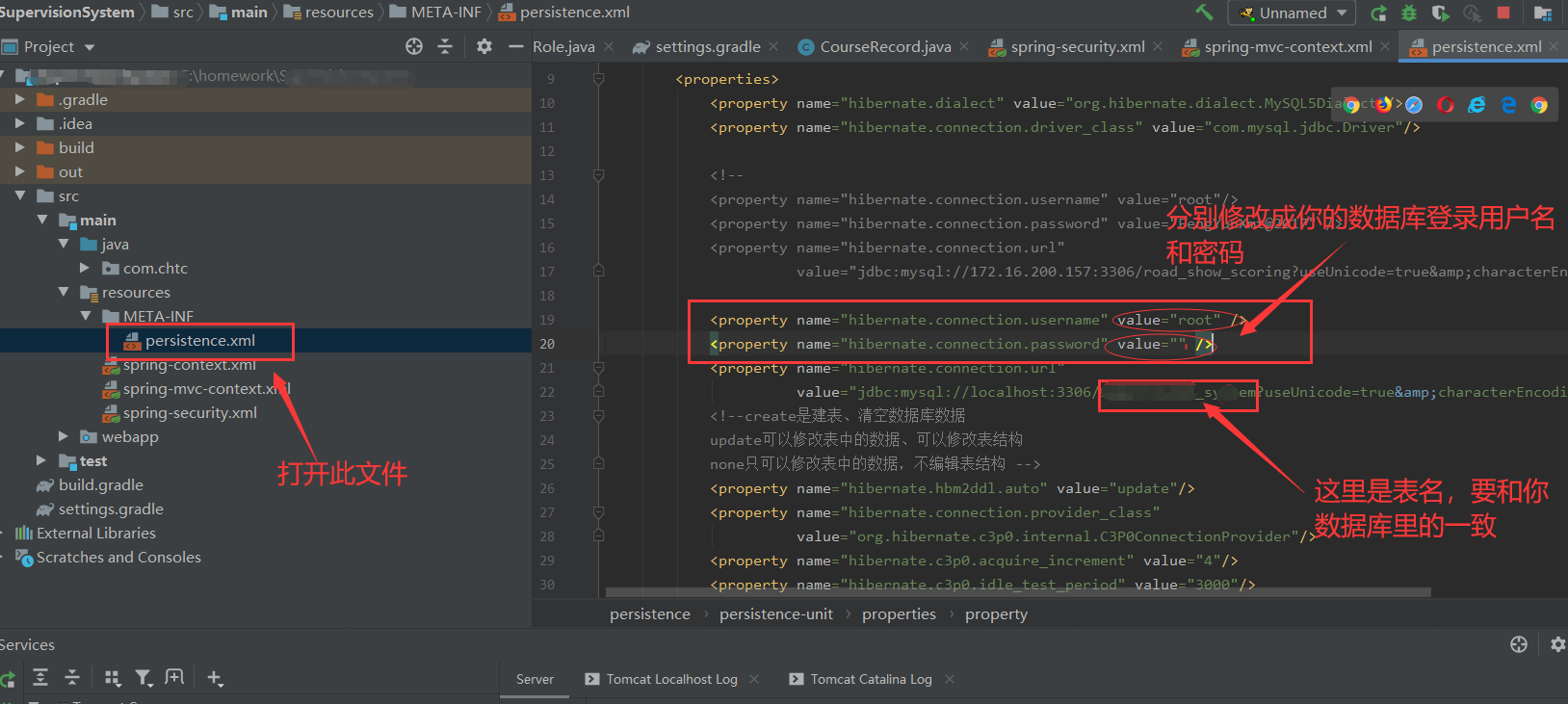This screenshot has height=704, width=1568.
Task: Click the Locate opened file target icon
Action: pos(414,46)
